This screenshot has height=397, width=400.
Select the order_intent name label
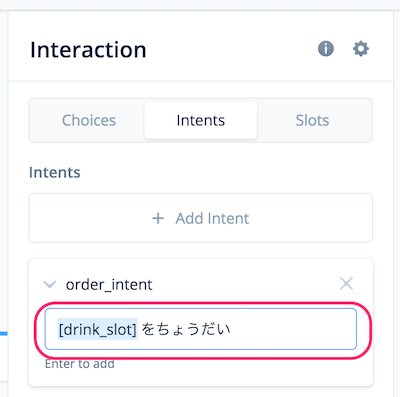109,285
